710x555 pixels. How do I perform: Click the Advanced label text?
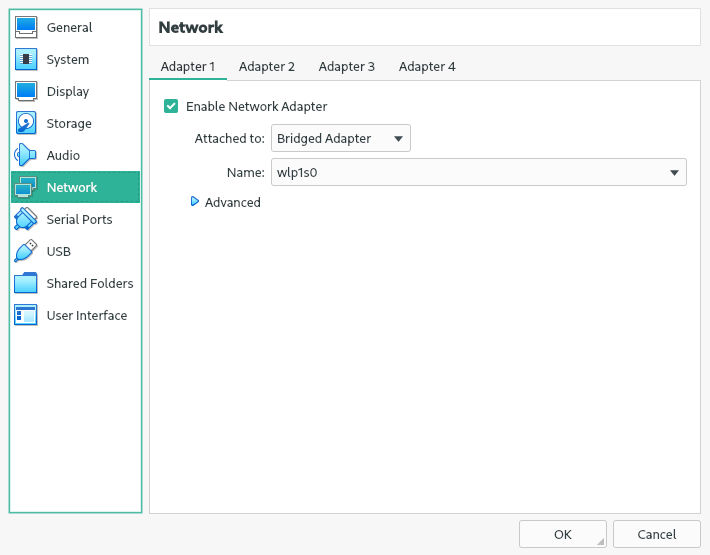(x=233, y=202)
